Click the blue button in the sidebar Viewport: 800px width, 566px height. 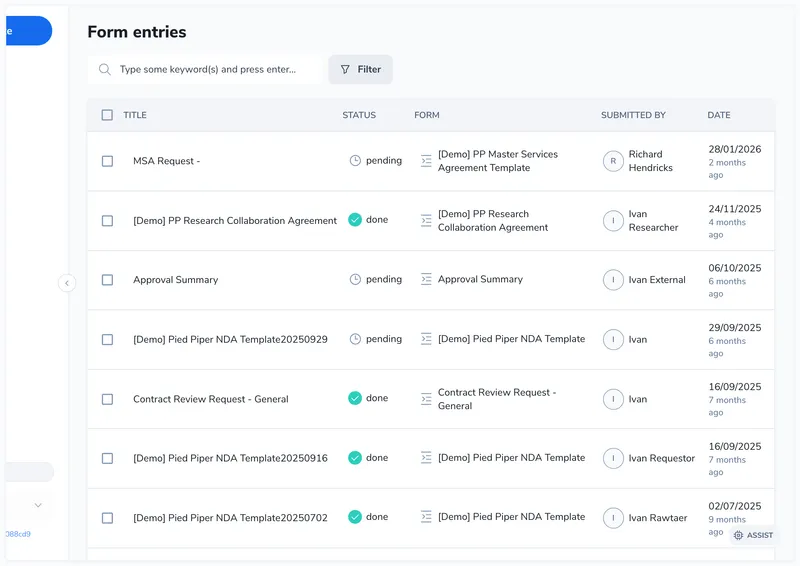coord(29,31)
